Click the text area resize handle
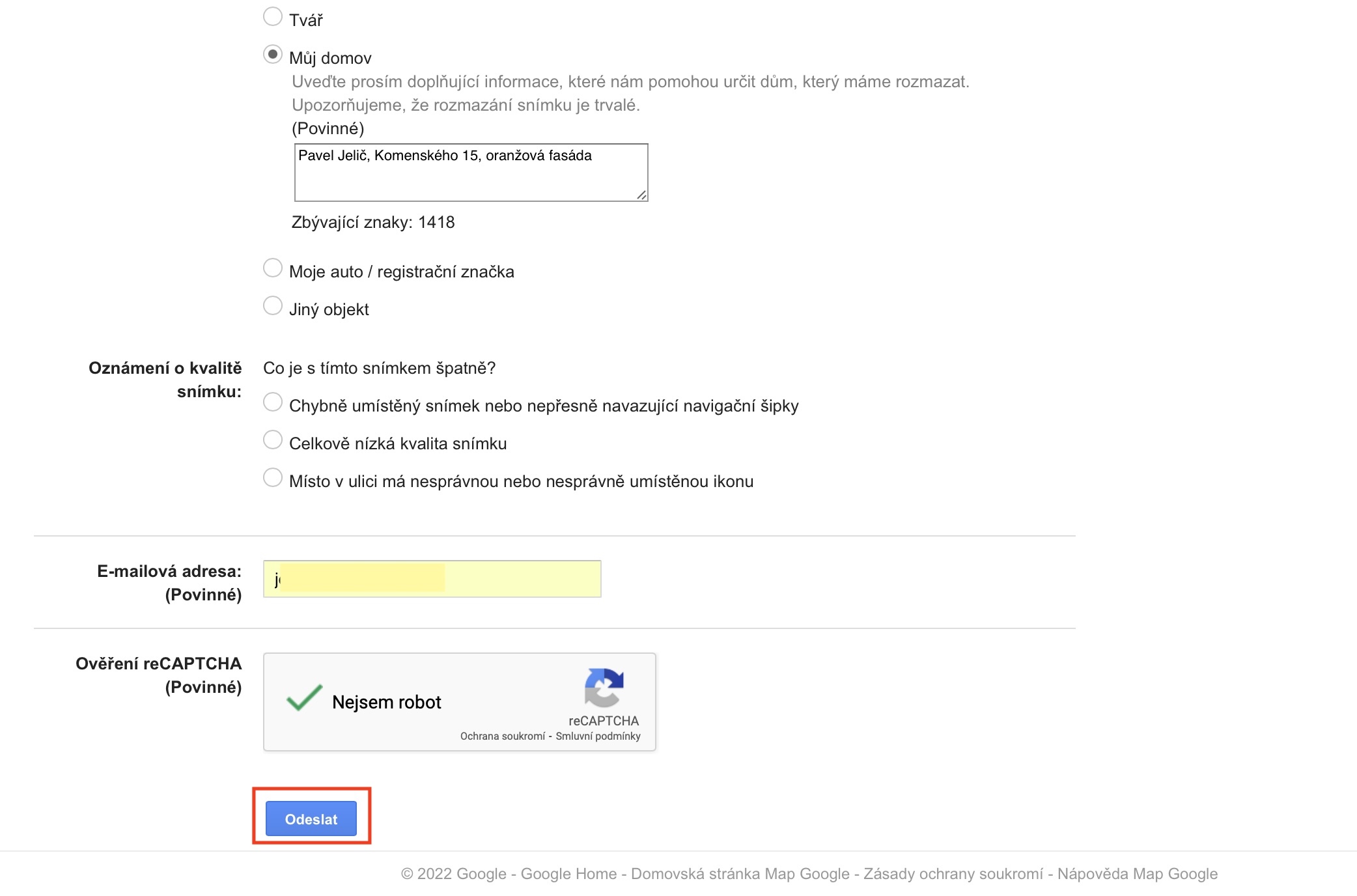This screenshot has width=1357, height=896. click(641, 195)
